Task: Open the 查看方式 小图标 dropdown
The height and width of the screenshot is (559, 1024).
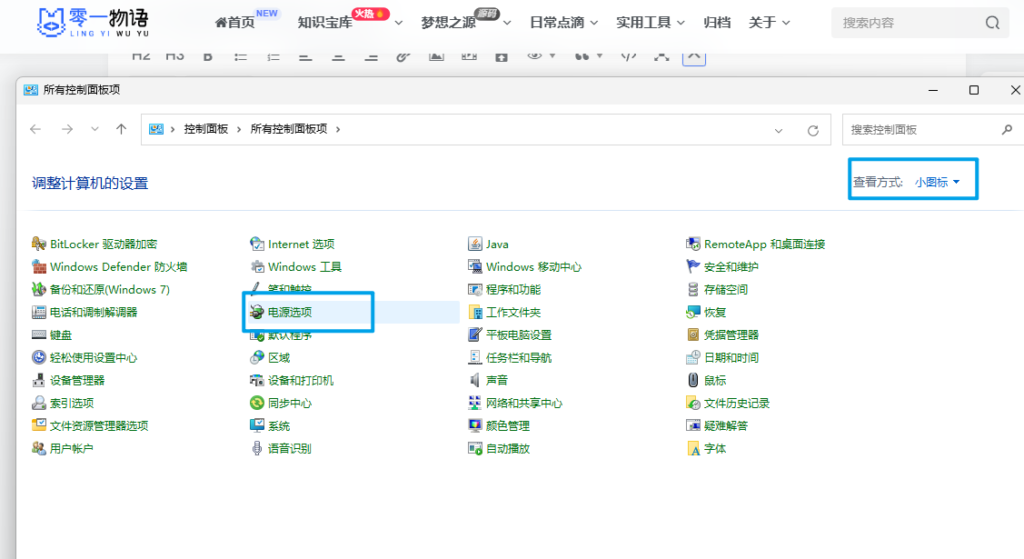Action: 937,182
